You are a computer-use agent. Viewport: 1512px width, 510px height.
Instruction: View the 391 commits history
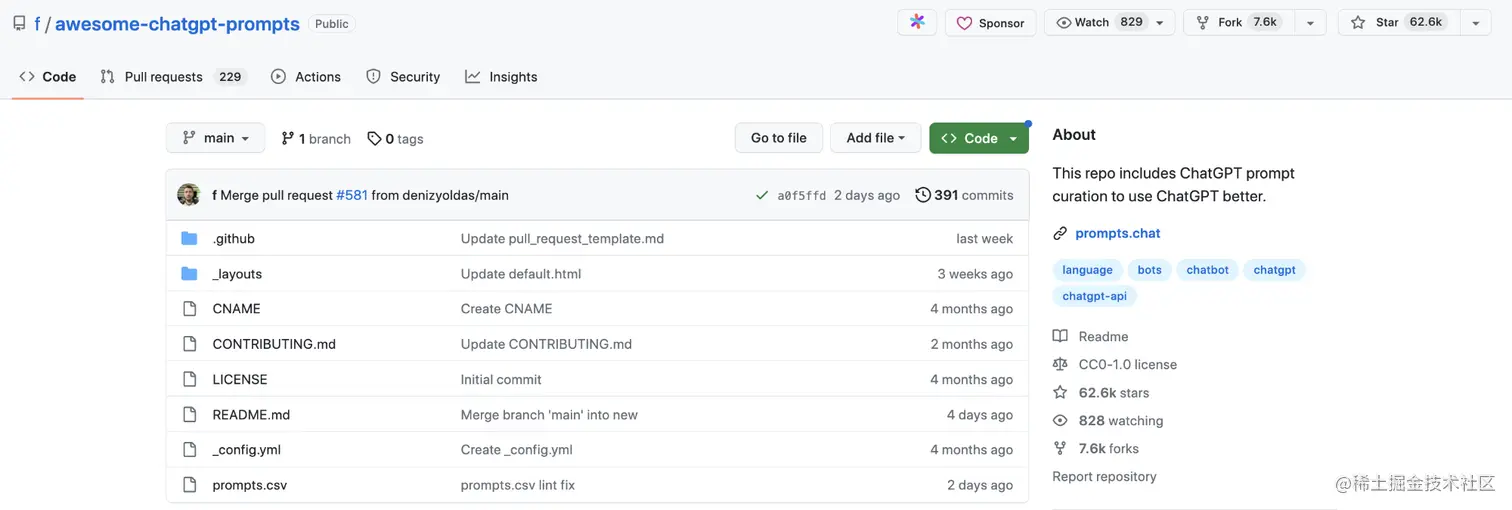(964, 195)
